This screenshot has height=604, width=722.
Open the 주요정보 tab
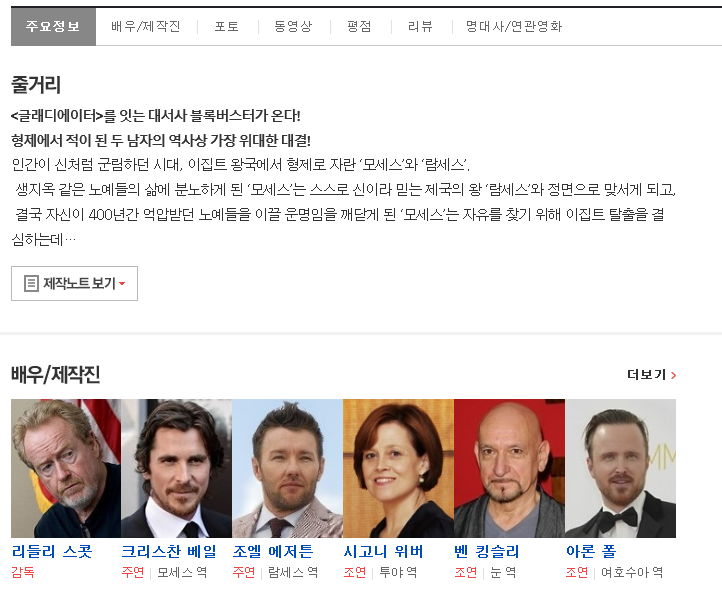(53, 26)
